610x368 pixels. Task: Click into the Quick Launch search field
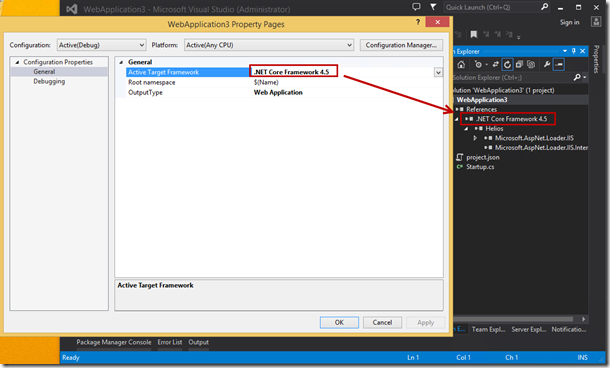[x=491, y=7]
